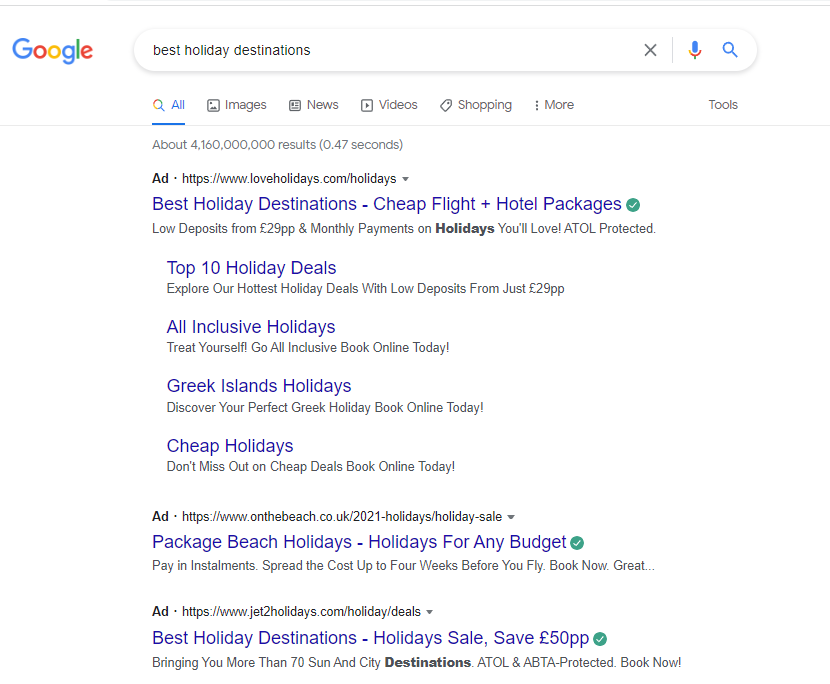Screen dimensions: 830x684
Task: Click the jet2holidays.com/holiday/deals ad URL
Action: [301, 612]
